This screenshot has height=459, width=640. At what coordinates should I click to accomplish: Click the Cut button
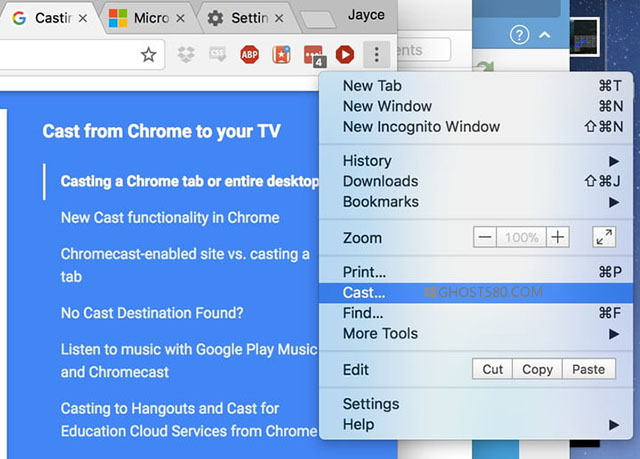(492, 369)
